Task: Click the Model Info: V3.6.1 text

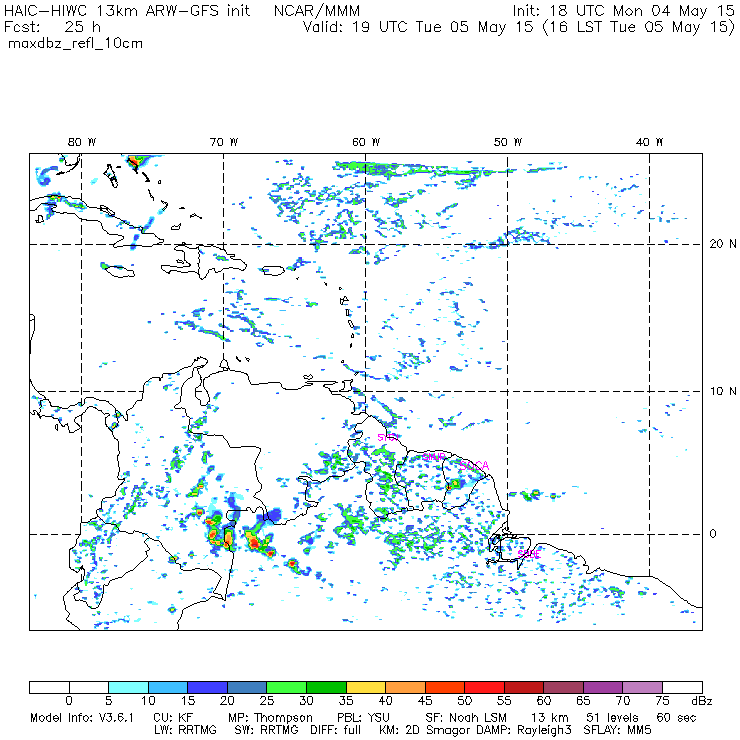Action: coord(82,718)
